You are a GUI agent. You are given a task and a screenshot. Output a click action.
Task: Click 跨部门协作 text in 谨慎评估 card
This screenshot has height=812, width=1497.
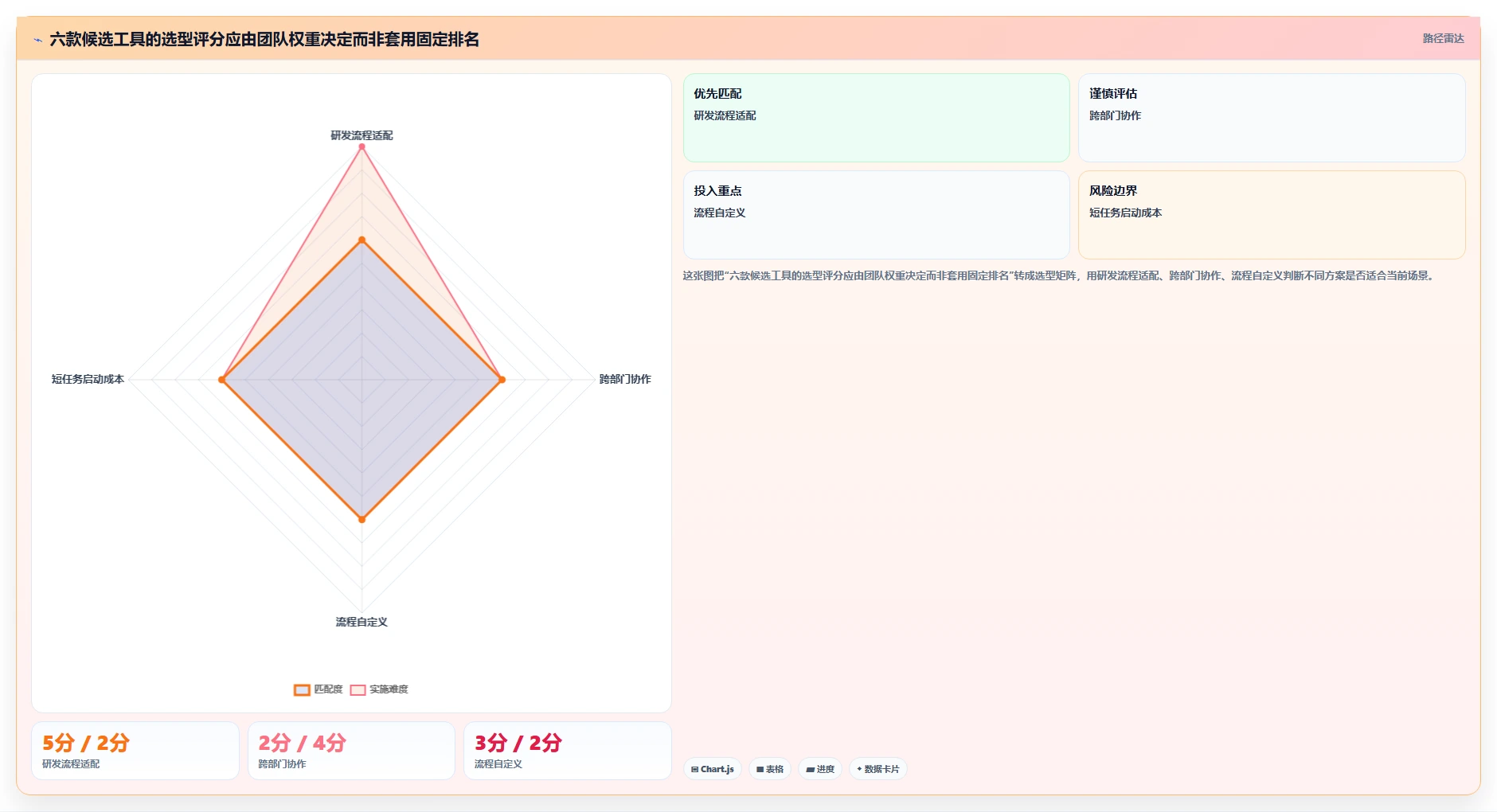pyautogui.click(x=1115, y=115)
